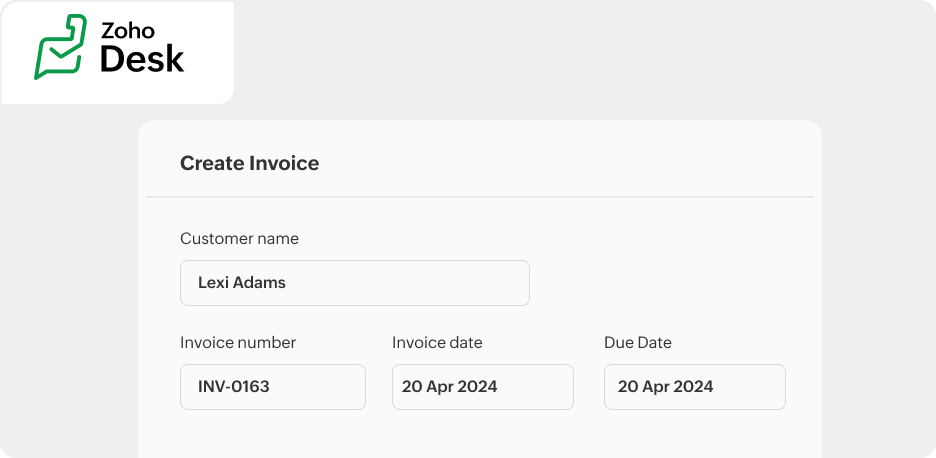Click "20 Apr 2024" under Due Date
Image resolution: width=936 pixels, height=458 pixels.
[x=665, y=387]
